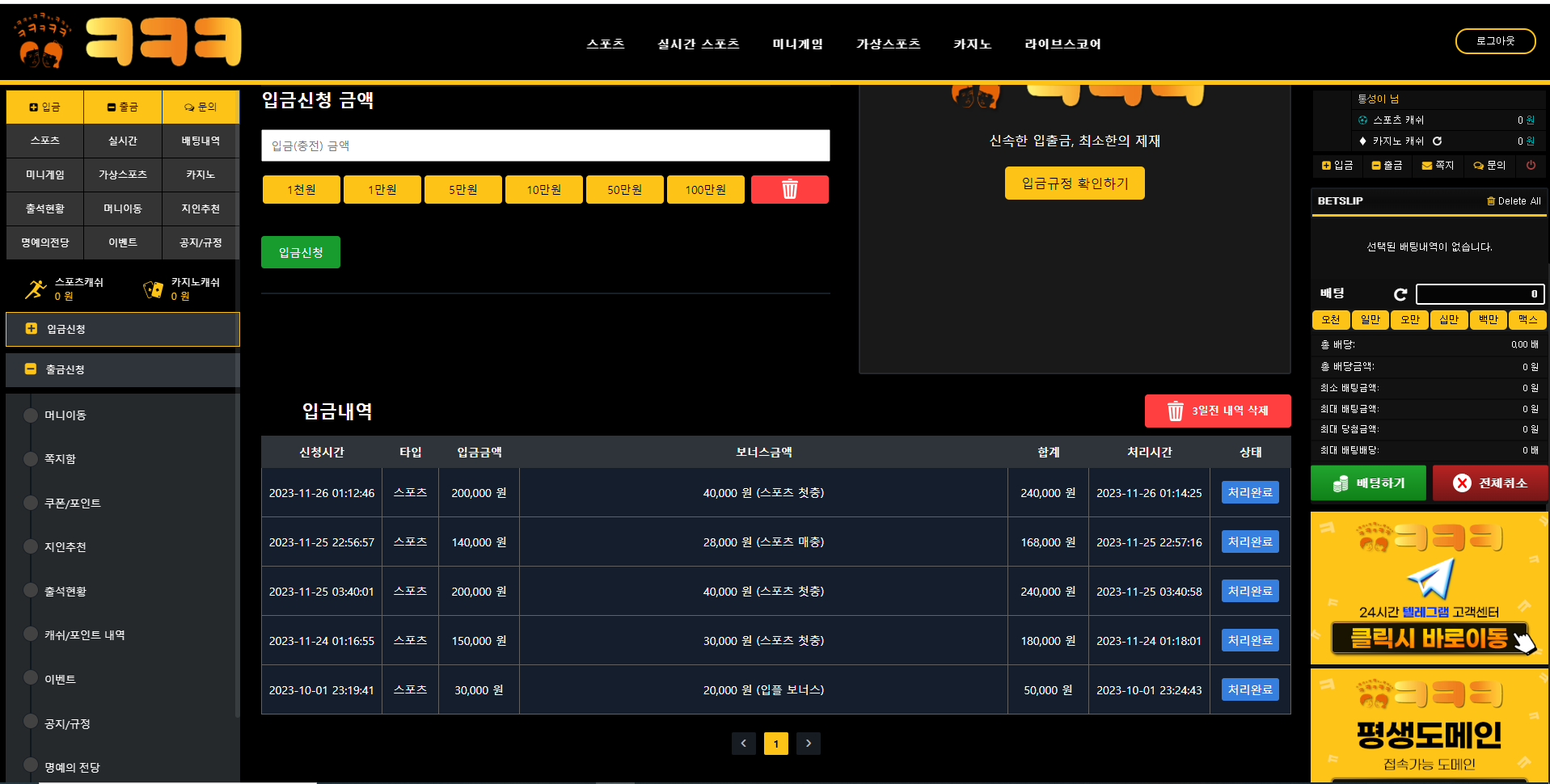Click the 입금(충전) 금액 input field
Viewport: 1550px width, 784px height.
tap(545, 145)
